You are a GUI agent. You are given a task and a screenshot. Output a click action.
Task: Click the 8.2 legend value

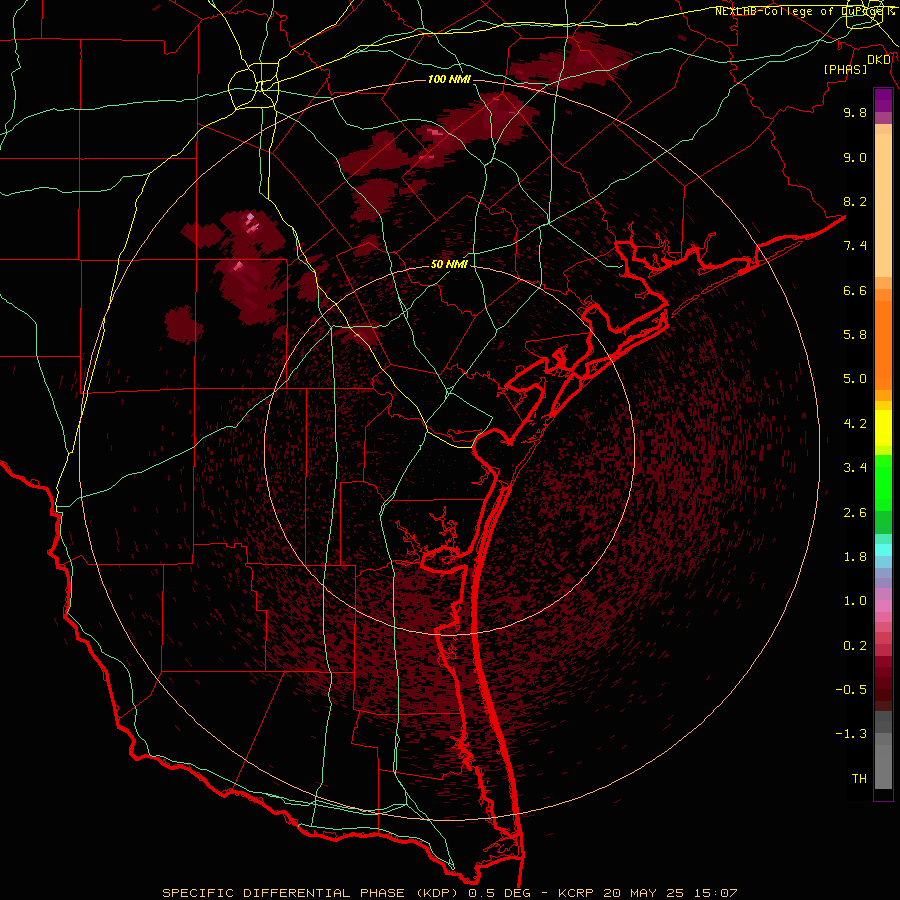(855, 201)
